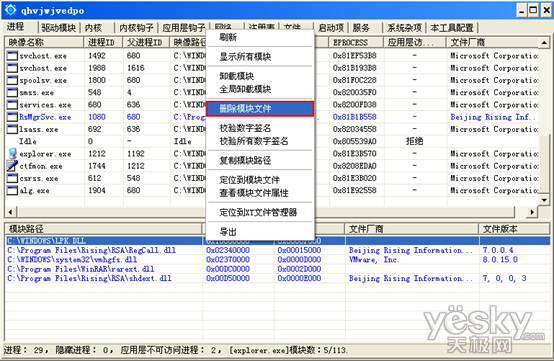Viewport: 554px width, 361px height.
Task: Click the svchost.exe icon for PID 1988
Action: [12, 68]
